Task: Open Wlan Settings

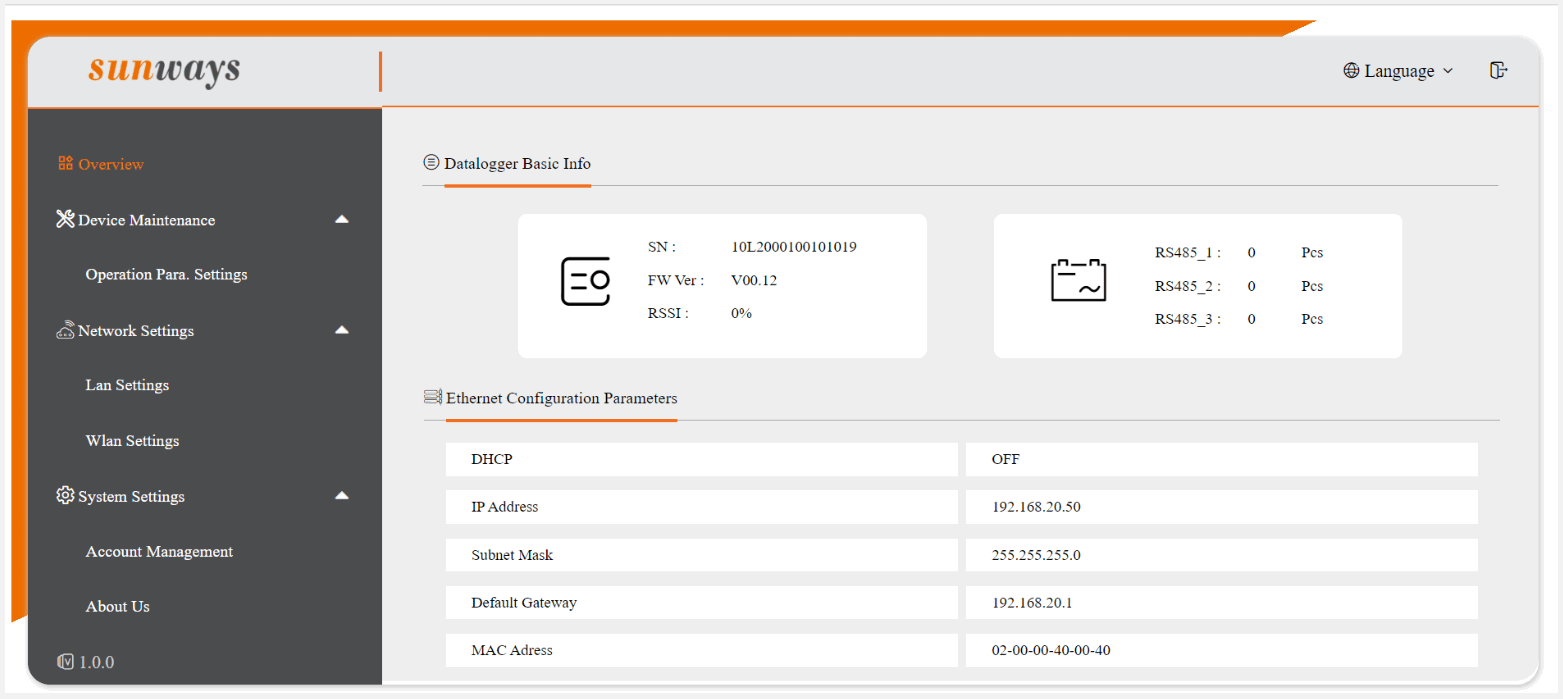Action: tap(132, 441)
